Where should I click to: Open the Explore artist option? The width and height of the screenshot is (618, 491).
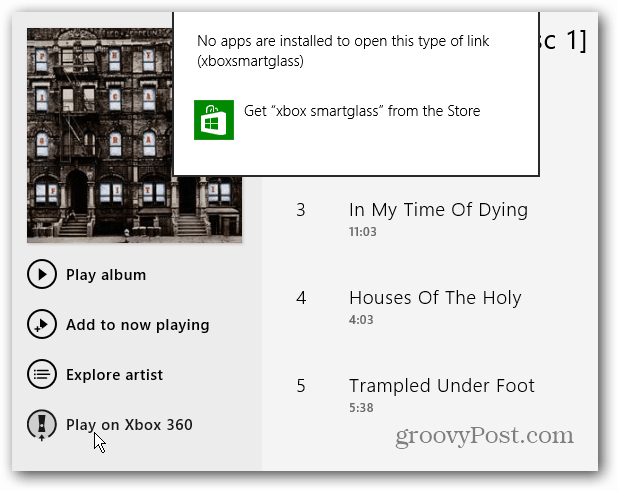click(x=114, y=375)
